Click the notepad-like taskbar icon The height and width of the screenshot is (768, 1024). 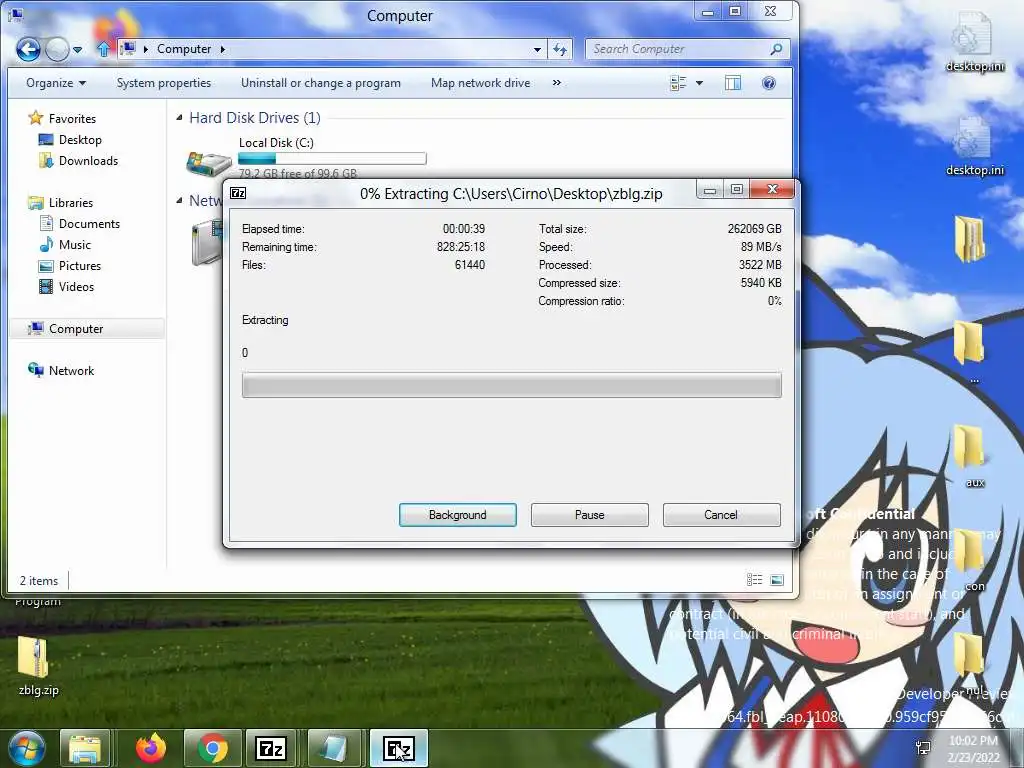point(334,748)
